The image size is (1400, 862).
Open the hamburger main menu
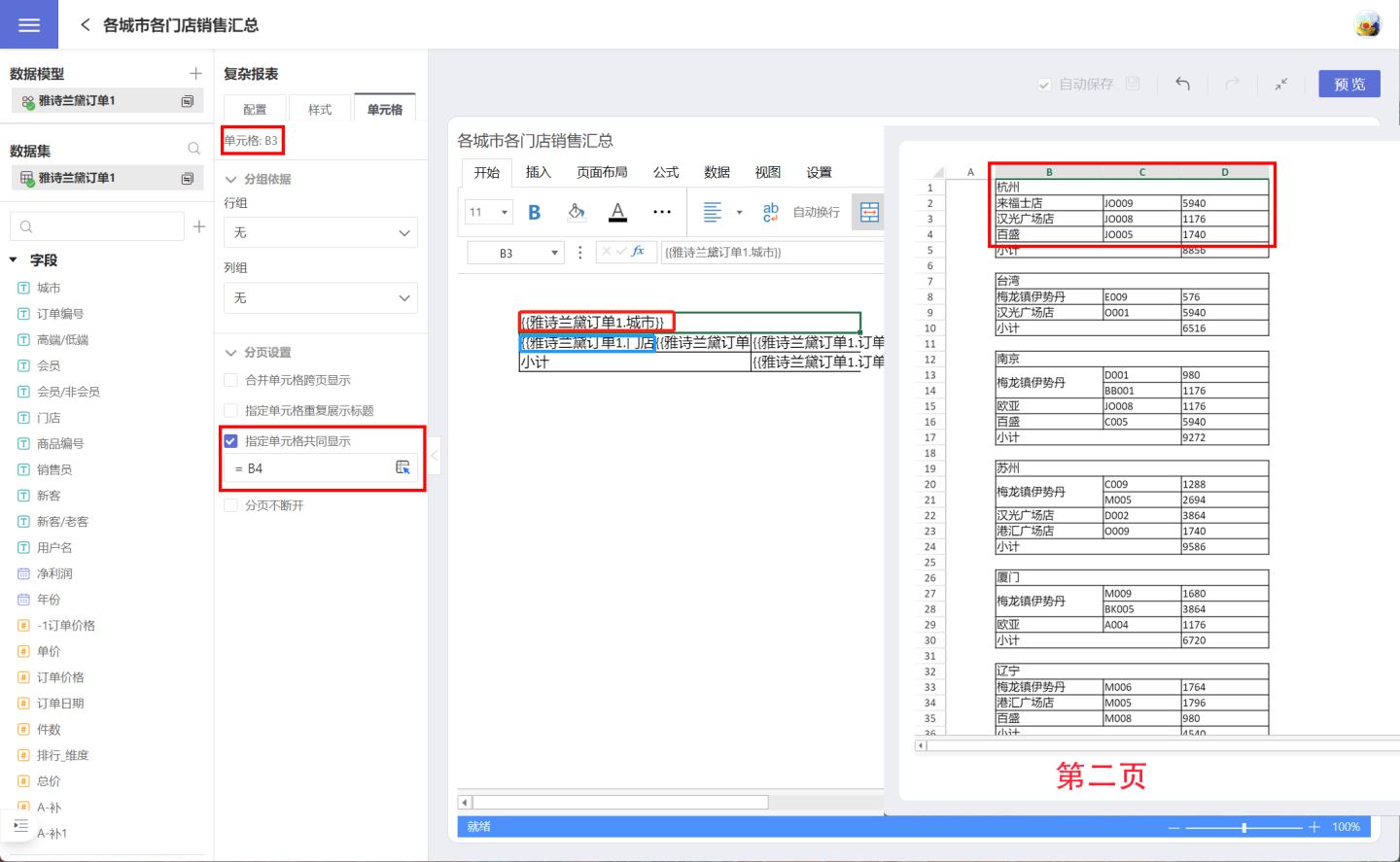29,24
